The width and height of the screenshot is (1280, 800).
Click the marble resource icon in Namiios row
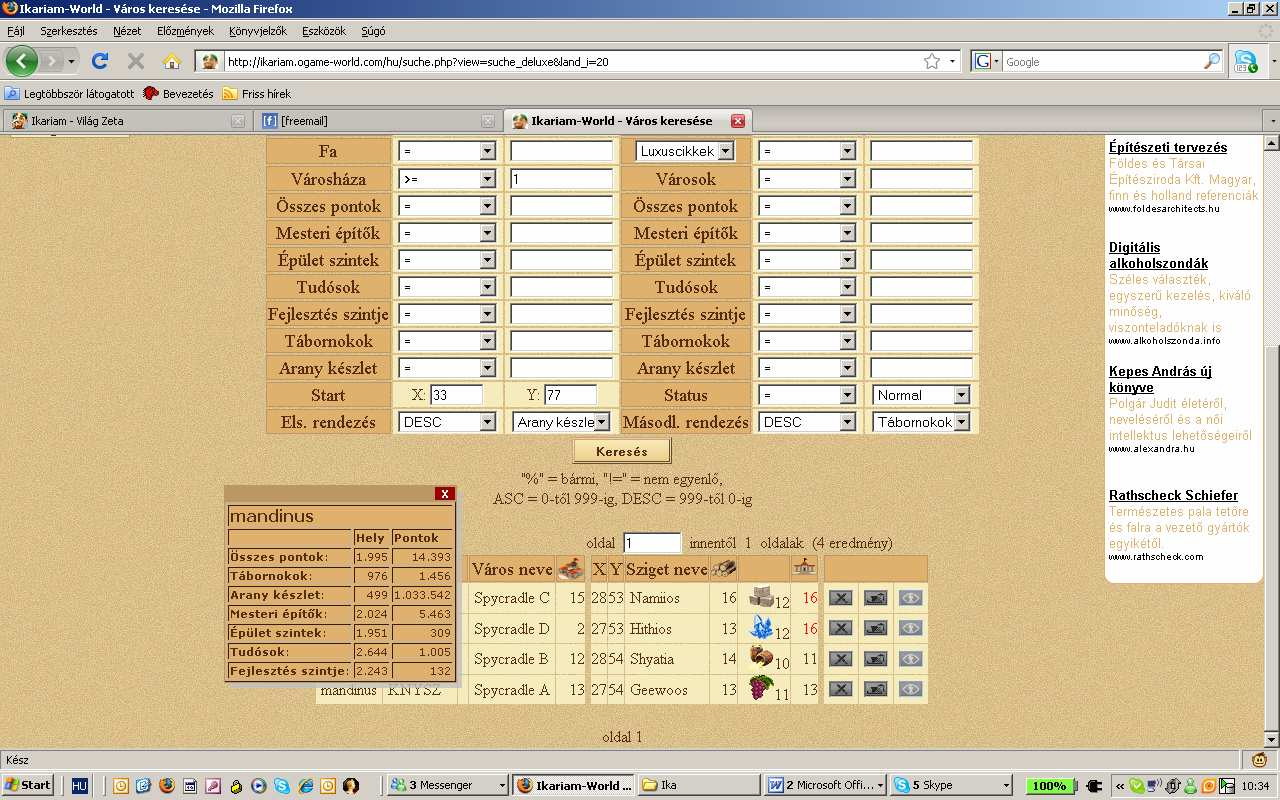(x=761, y=596)
